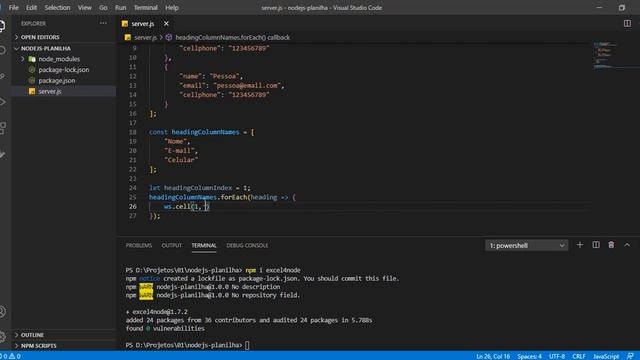Show errors and warnings count in status bar
This screenshot has width=640, height=360.
(x=11, y=356)
